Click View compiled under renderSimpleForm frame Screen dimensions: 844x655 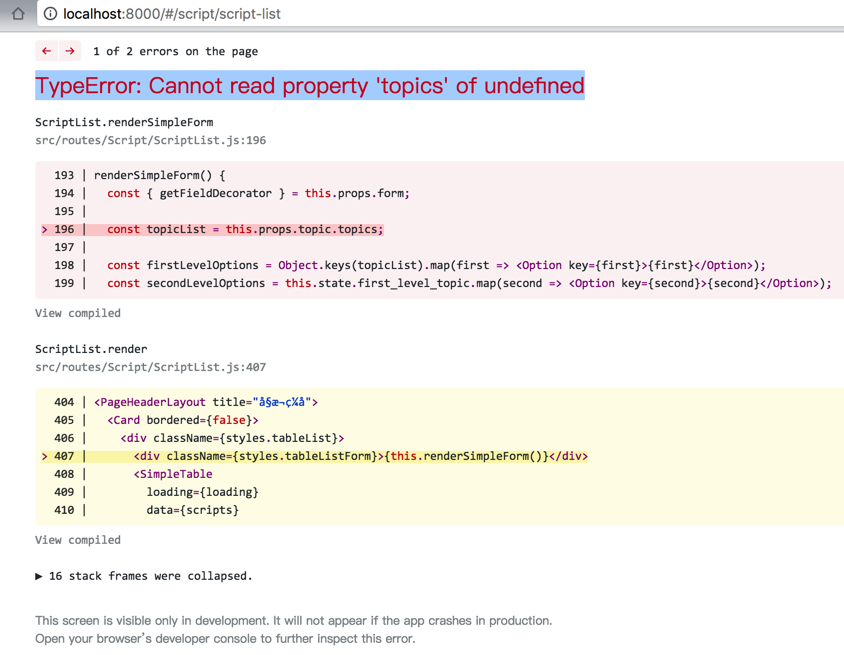[x=78, y=313]
